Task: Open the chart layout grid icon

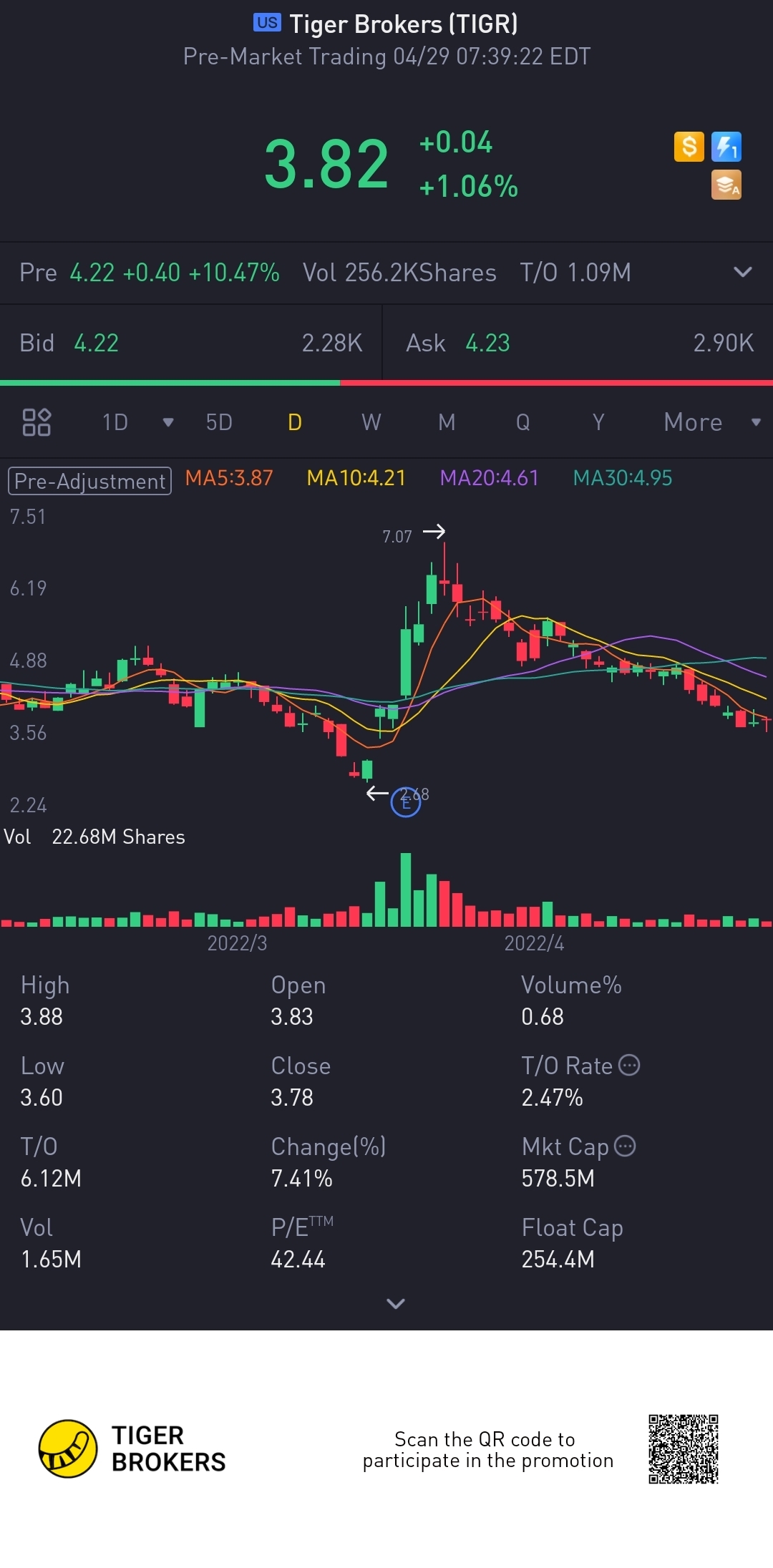Action: pyautogui.click(x=37, y=422)
